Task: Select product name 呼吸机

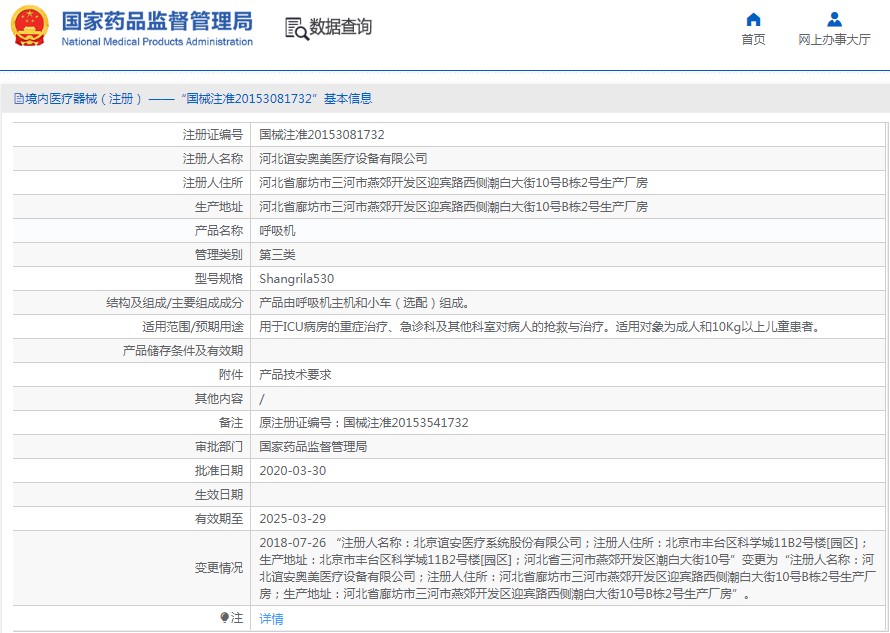Action: pos(278,230)
